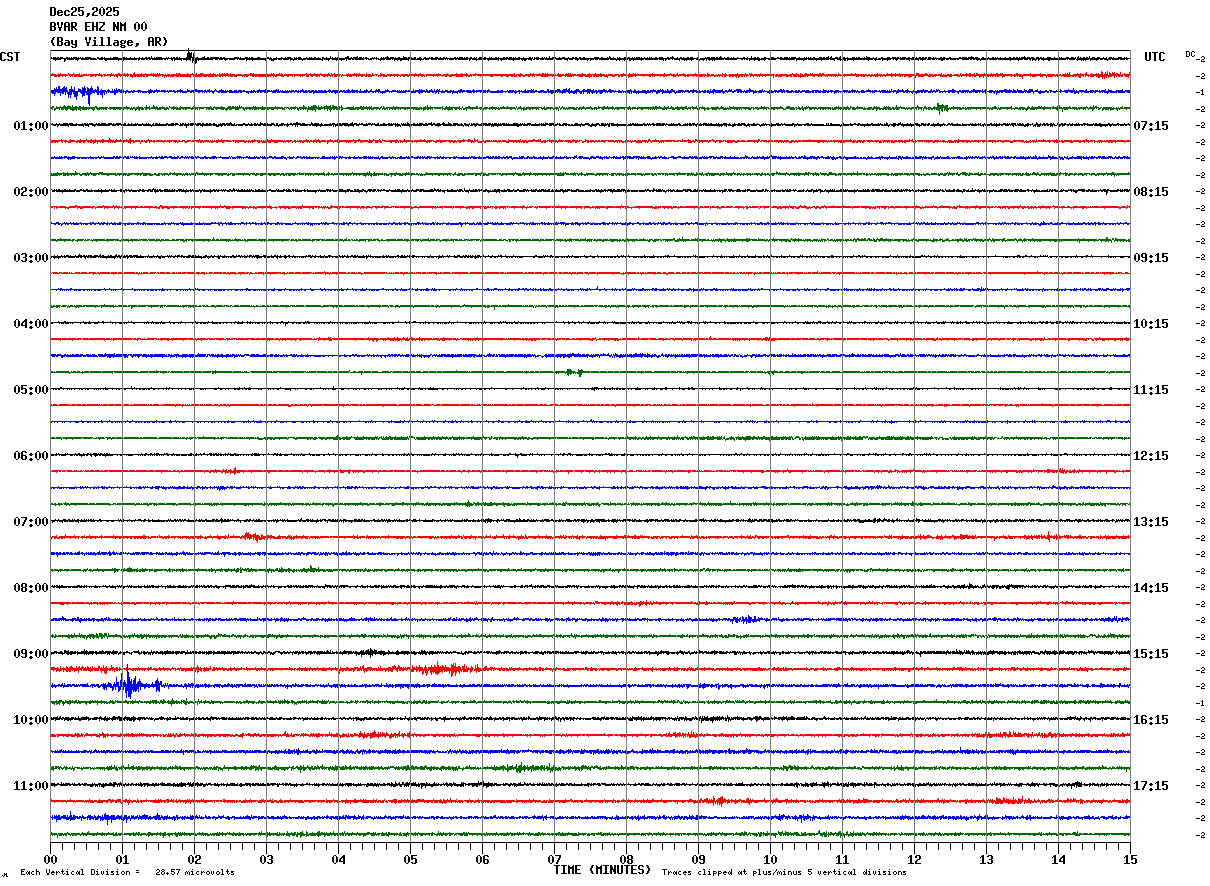Screen dimensions: 1210x886
Task: Click the 13:15 UTC time label
Action: click(1151, 522)
